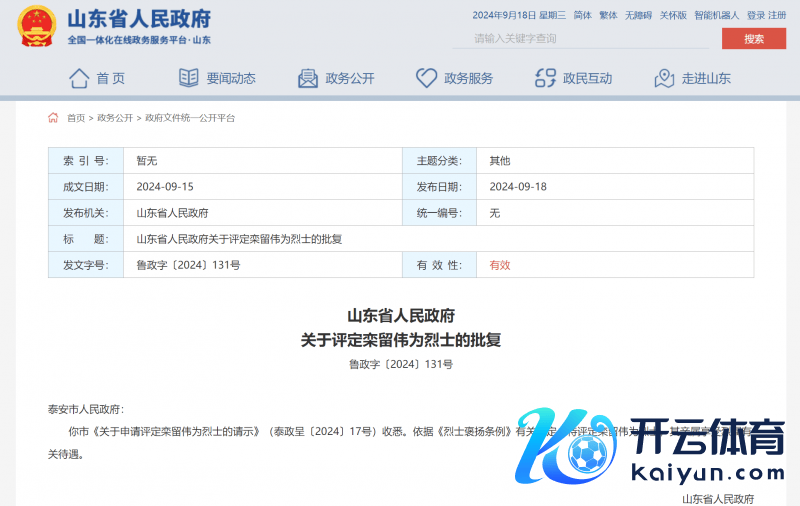Open 智能机器人 chatbot link

[716, 15]
